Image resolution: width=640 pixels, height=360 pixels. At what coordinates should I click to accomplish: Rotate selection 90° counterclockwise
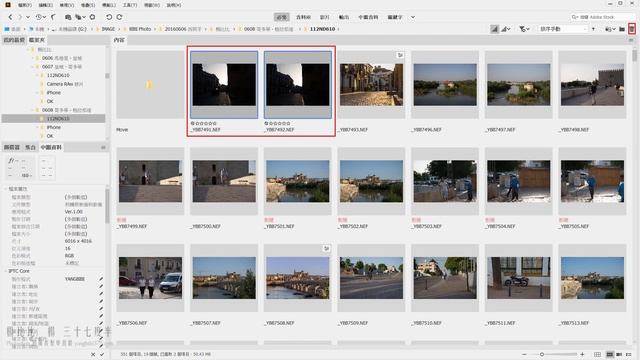(109, 17)
